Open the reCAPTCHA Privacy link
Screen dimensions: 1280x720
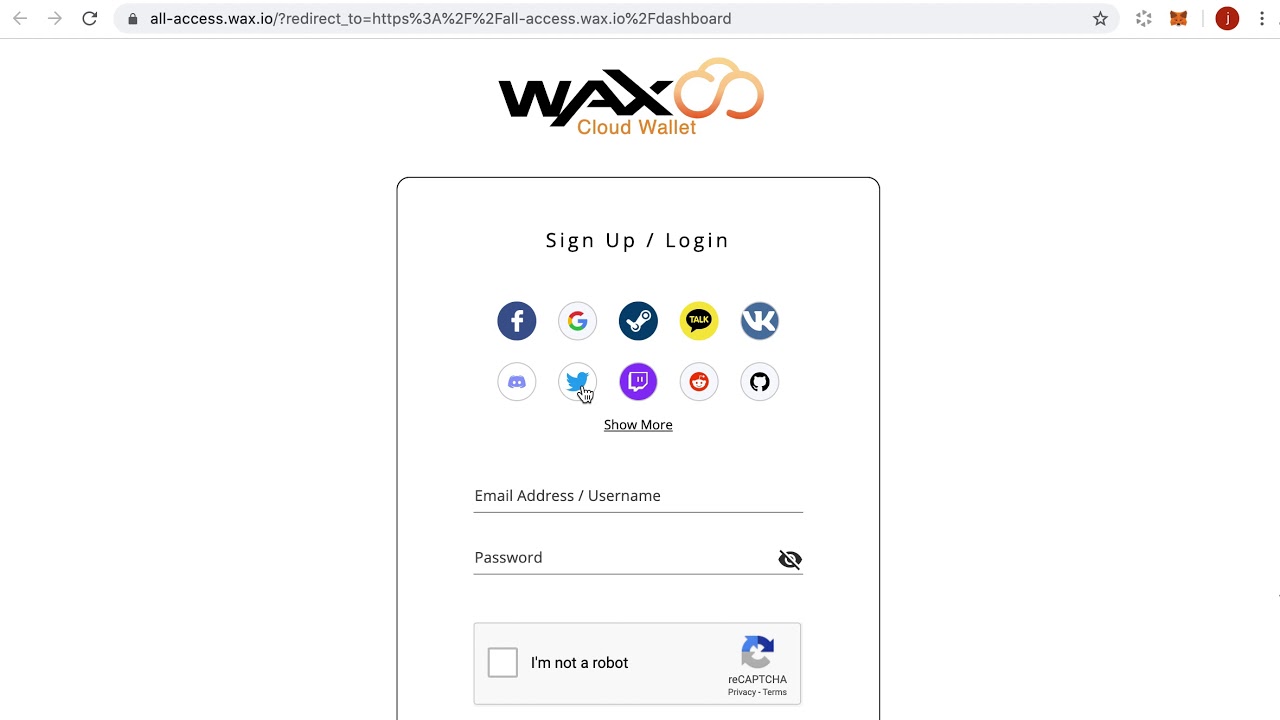point(742,692)
